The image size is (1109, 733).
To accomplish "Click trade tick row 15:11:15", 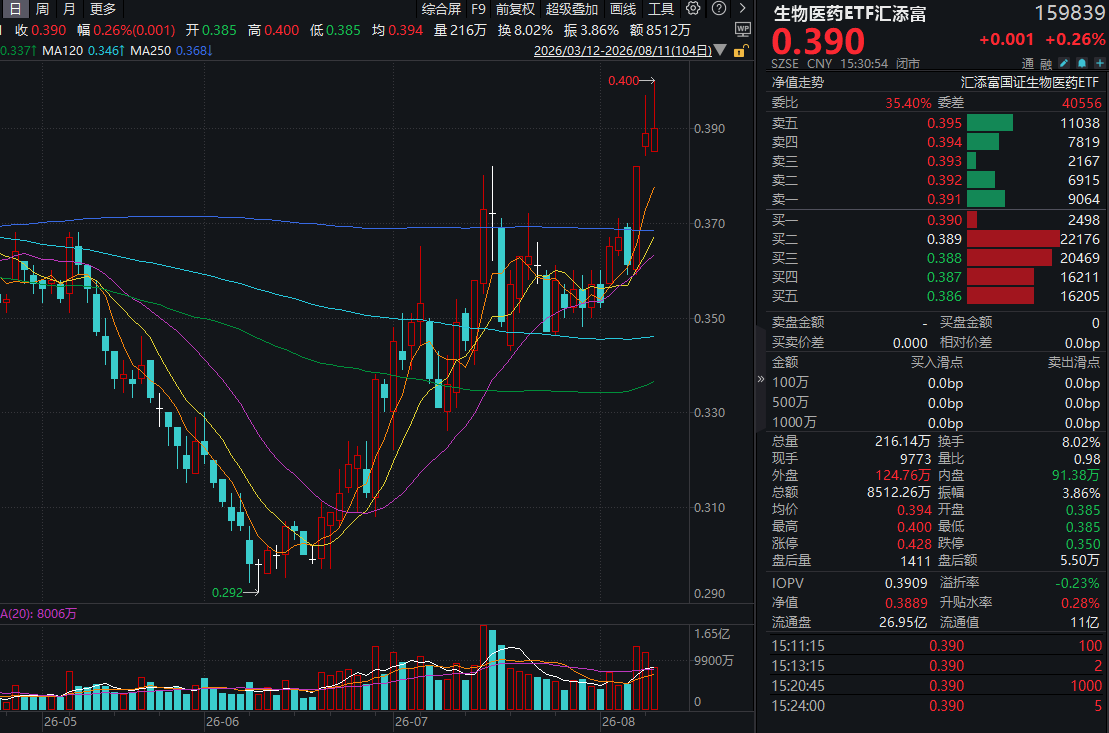I will click(936, 646).
